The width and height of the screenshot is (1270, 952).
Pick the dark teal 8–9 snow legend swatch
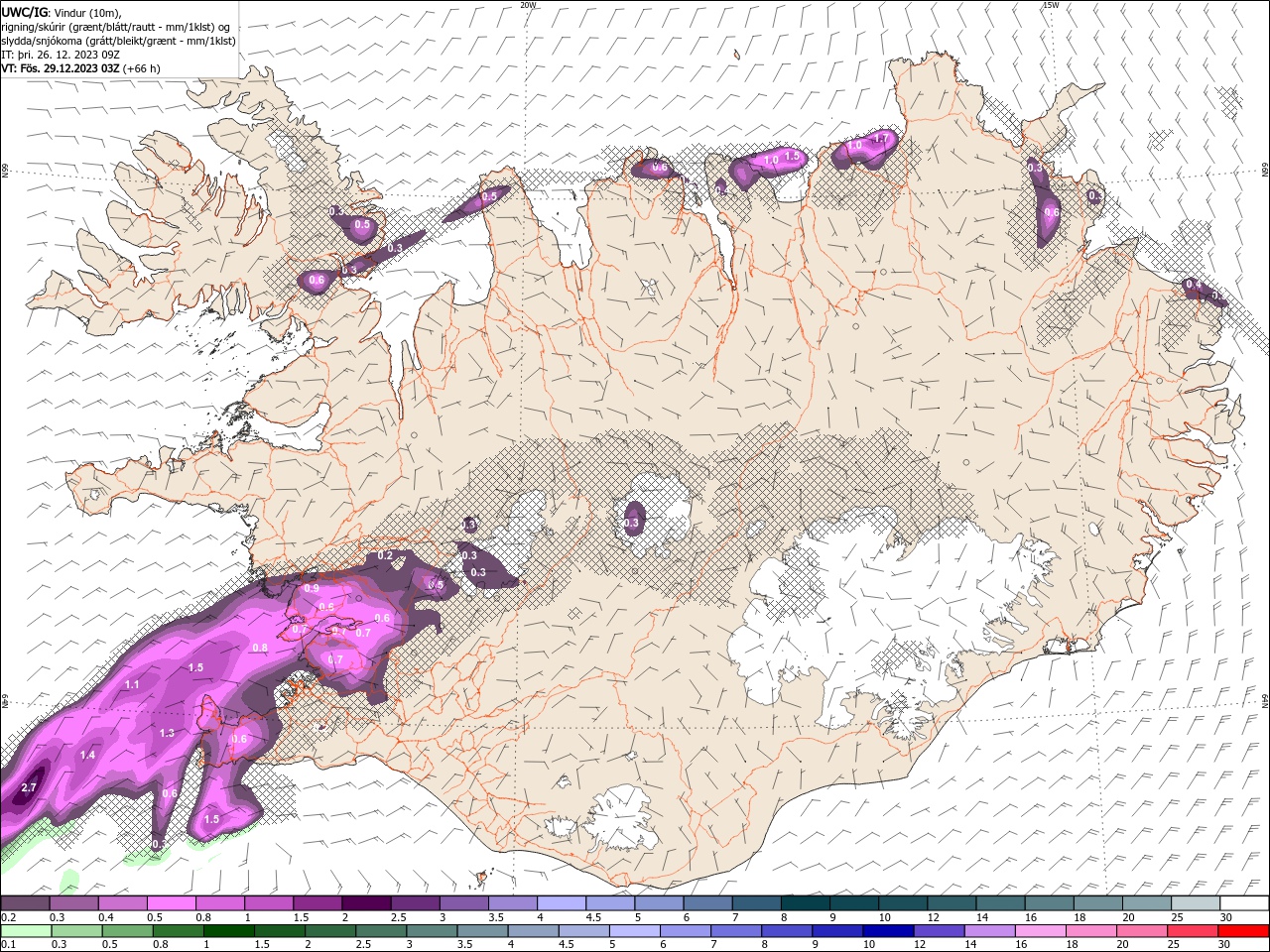tap(805, 903)
